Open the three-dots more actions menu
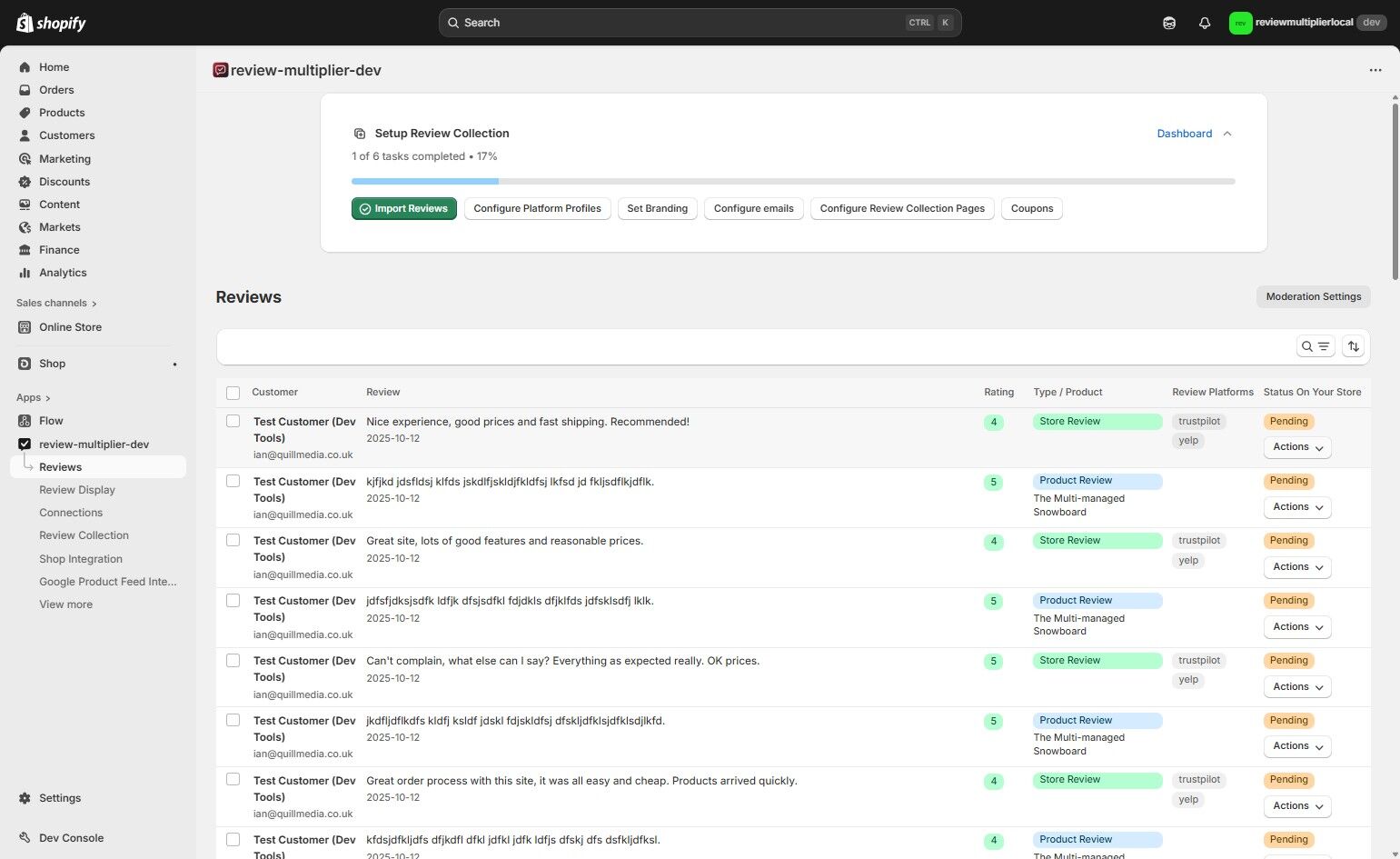Viewport: 1400px width, 859px height. (1375, 70)
